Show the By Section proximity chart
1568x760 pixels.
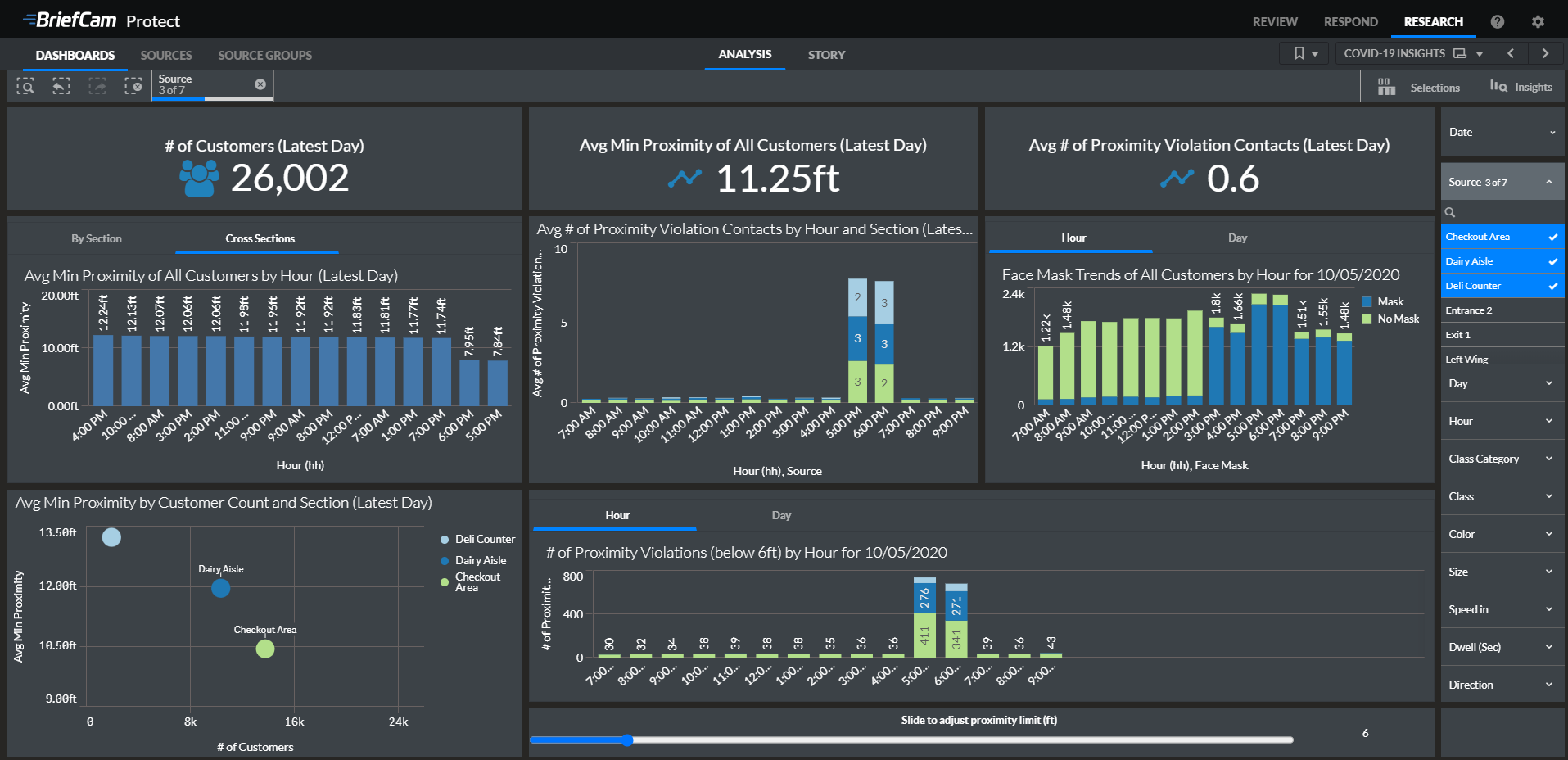[x=96, y=238]
